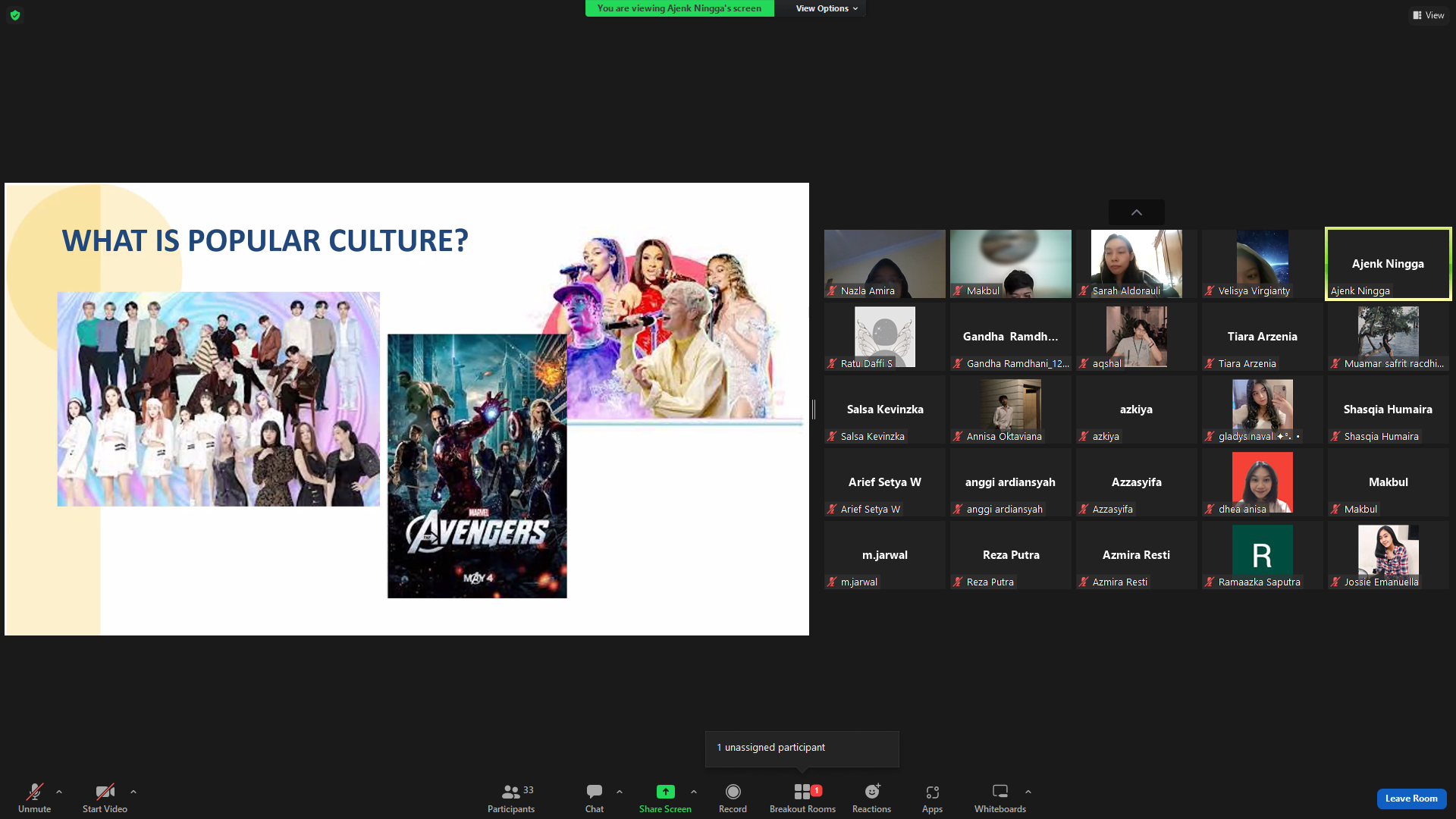Select Ramaazka Saputra's R avatar tile
The height and width of the screenshot is (819, 1456).
1263,555
